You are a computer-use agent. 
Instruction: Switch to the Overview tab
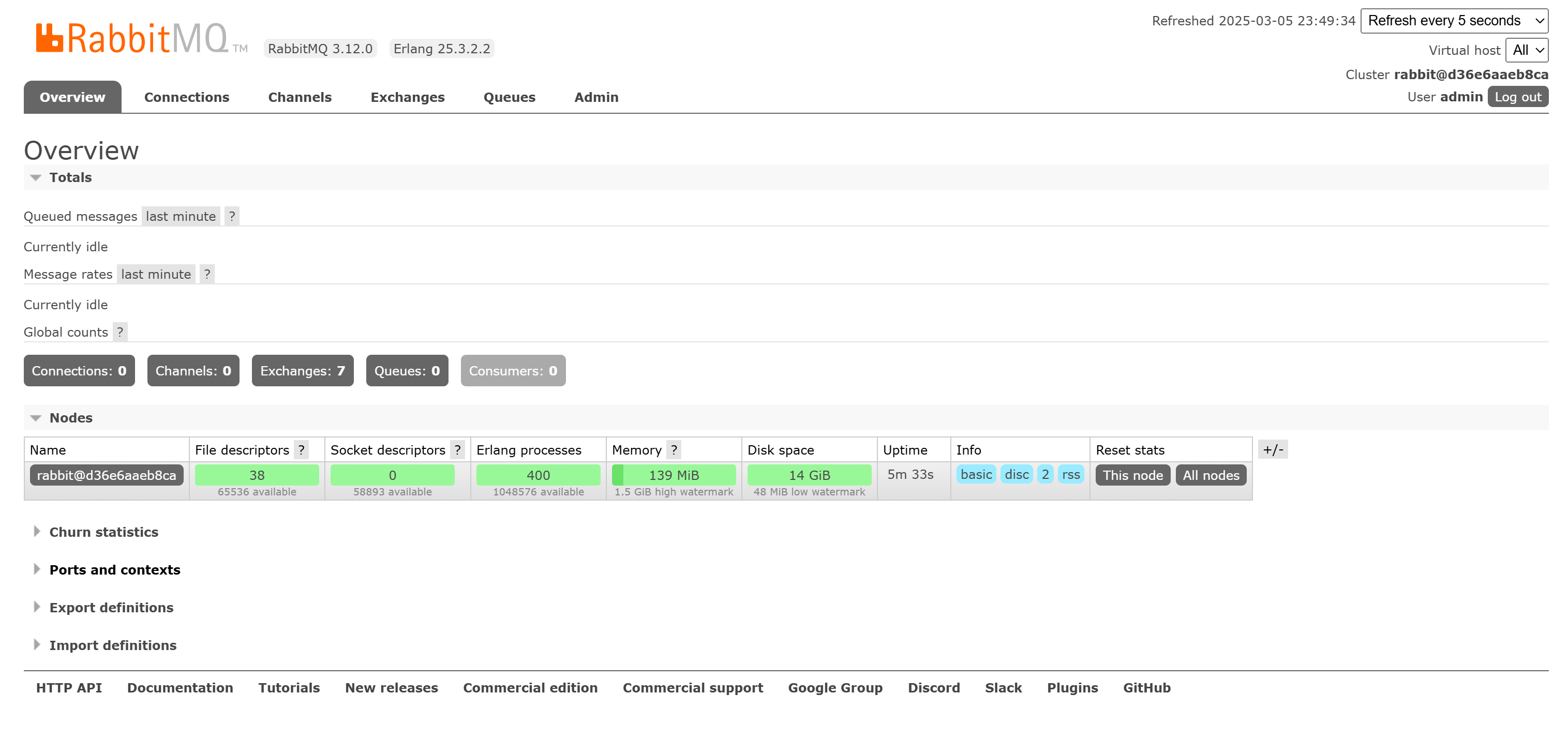coord(72,97)
